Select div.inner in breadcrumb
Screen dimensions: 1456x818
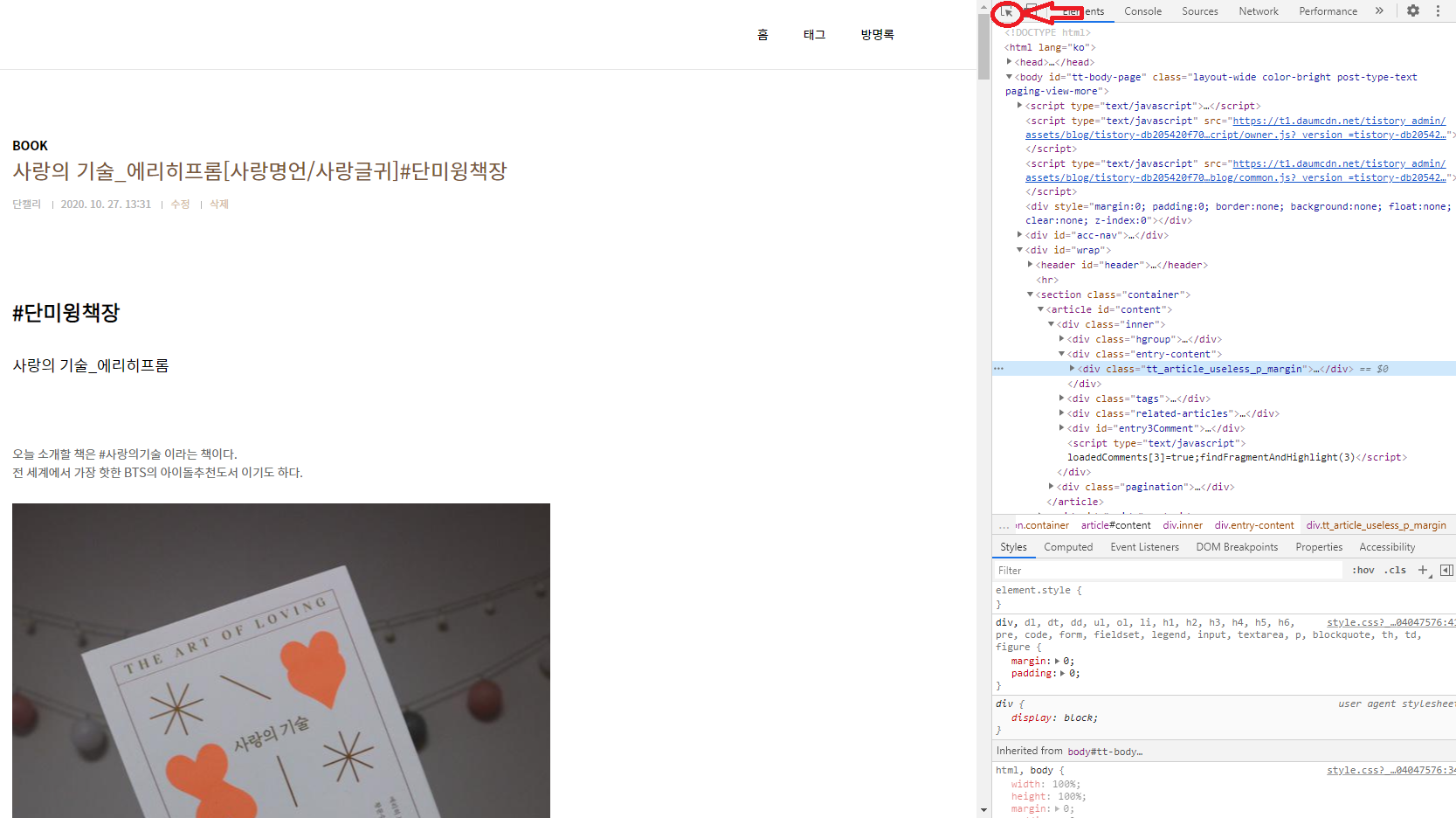click(x=1183, y=525)
